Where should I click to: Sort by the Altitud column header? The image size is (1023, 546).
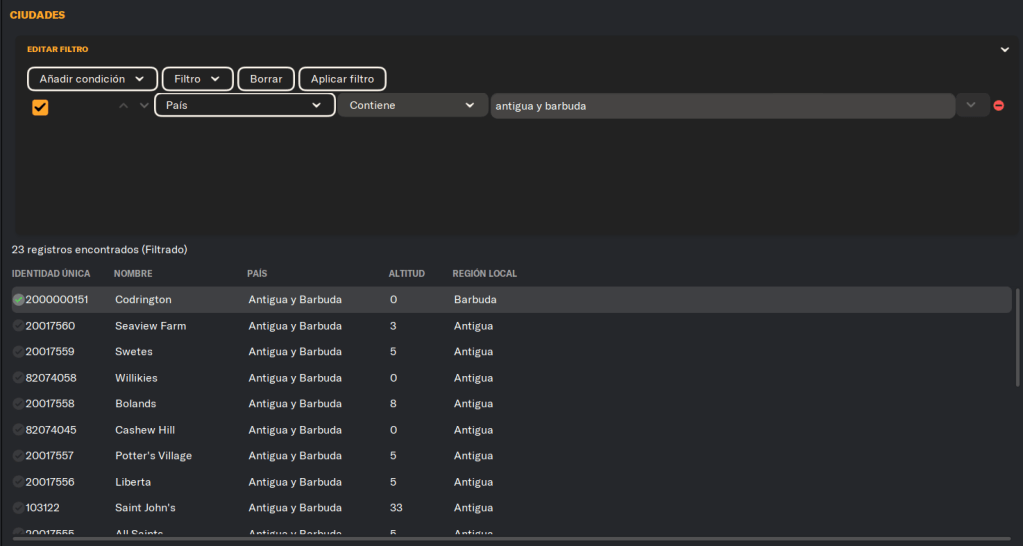pos(406,274)
